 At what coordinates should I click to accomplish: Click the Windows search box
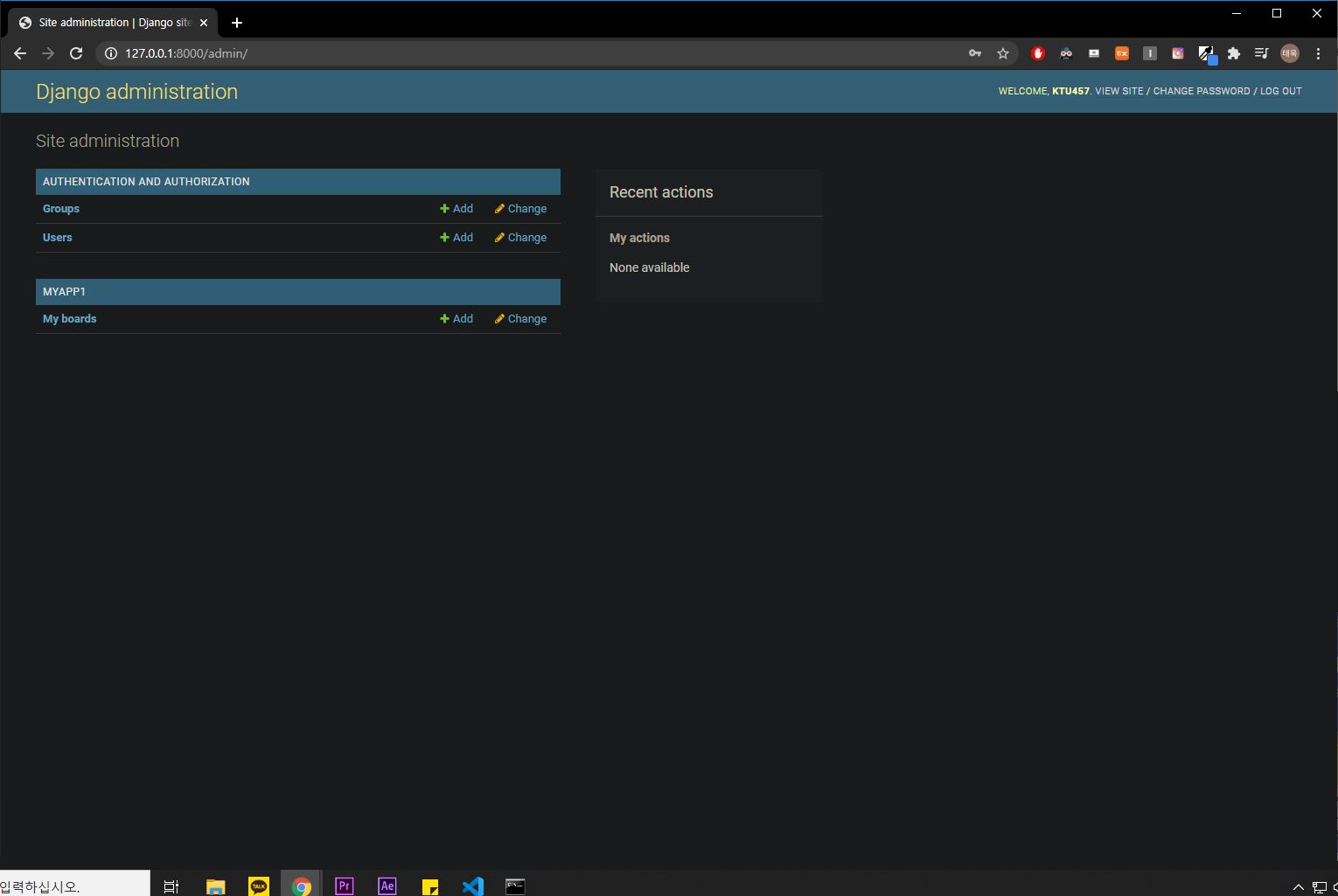74,884
